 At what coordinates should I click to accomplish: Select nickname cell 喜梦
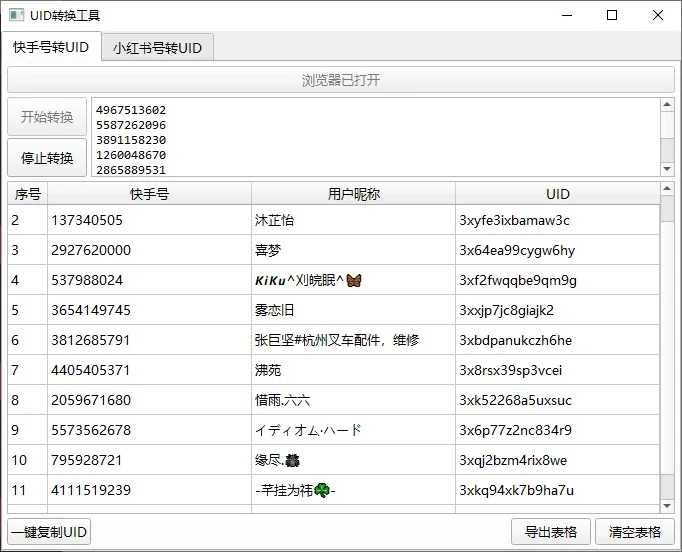354,250
